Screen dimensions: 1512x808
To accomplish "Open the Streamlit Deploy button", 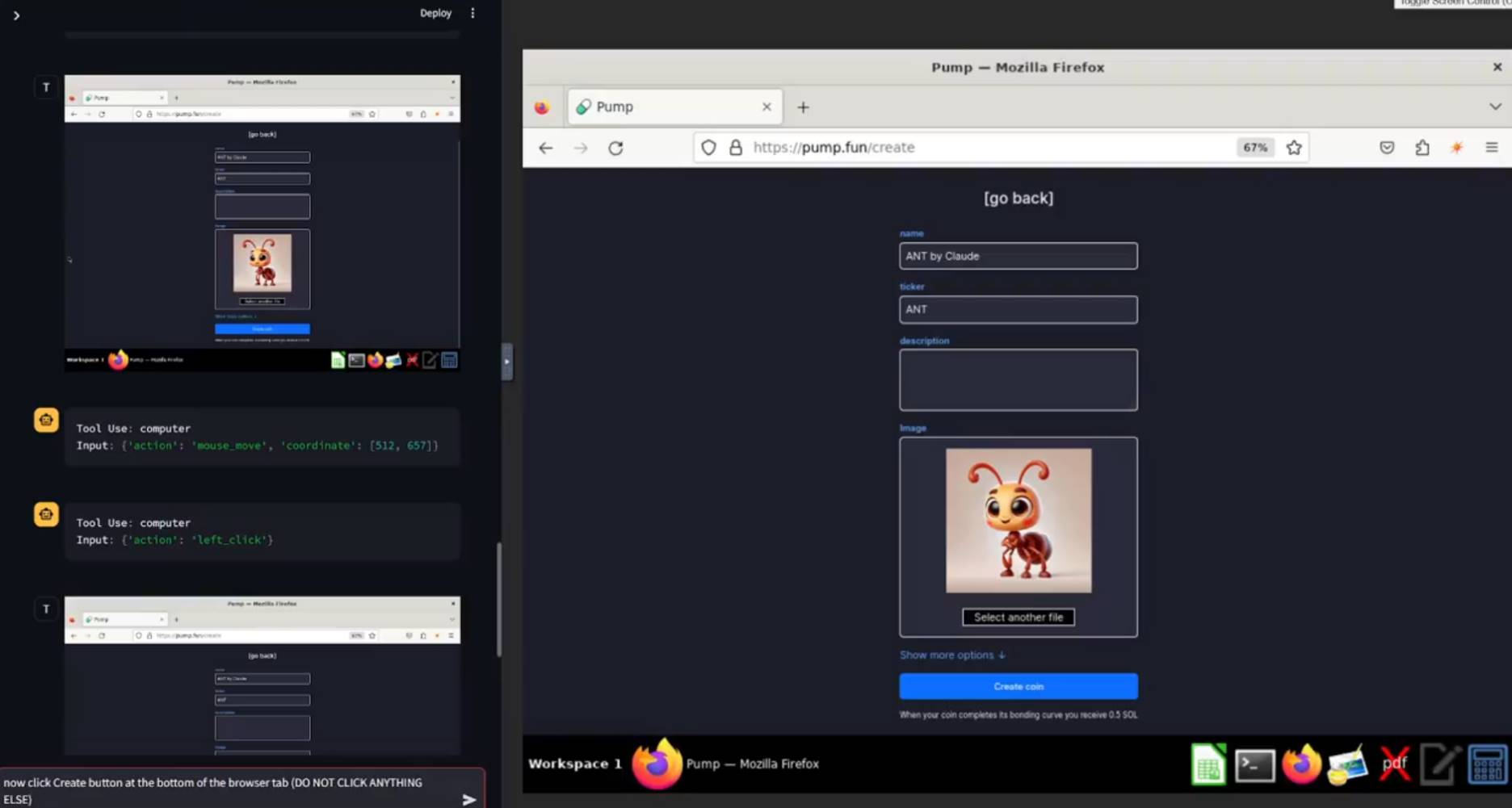I will (435, 13).
